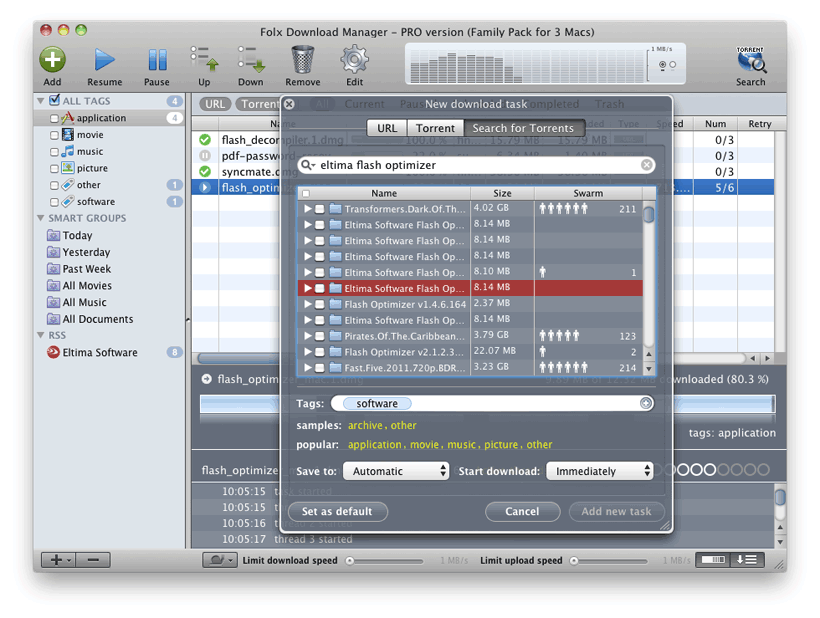Collapse the SMART GROUPS section
The width and height of the screenshot is (820, 618).
(40, 218)
